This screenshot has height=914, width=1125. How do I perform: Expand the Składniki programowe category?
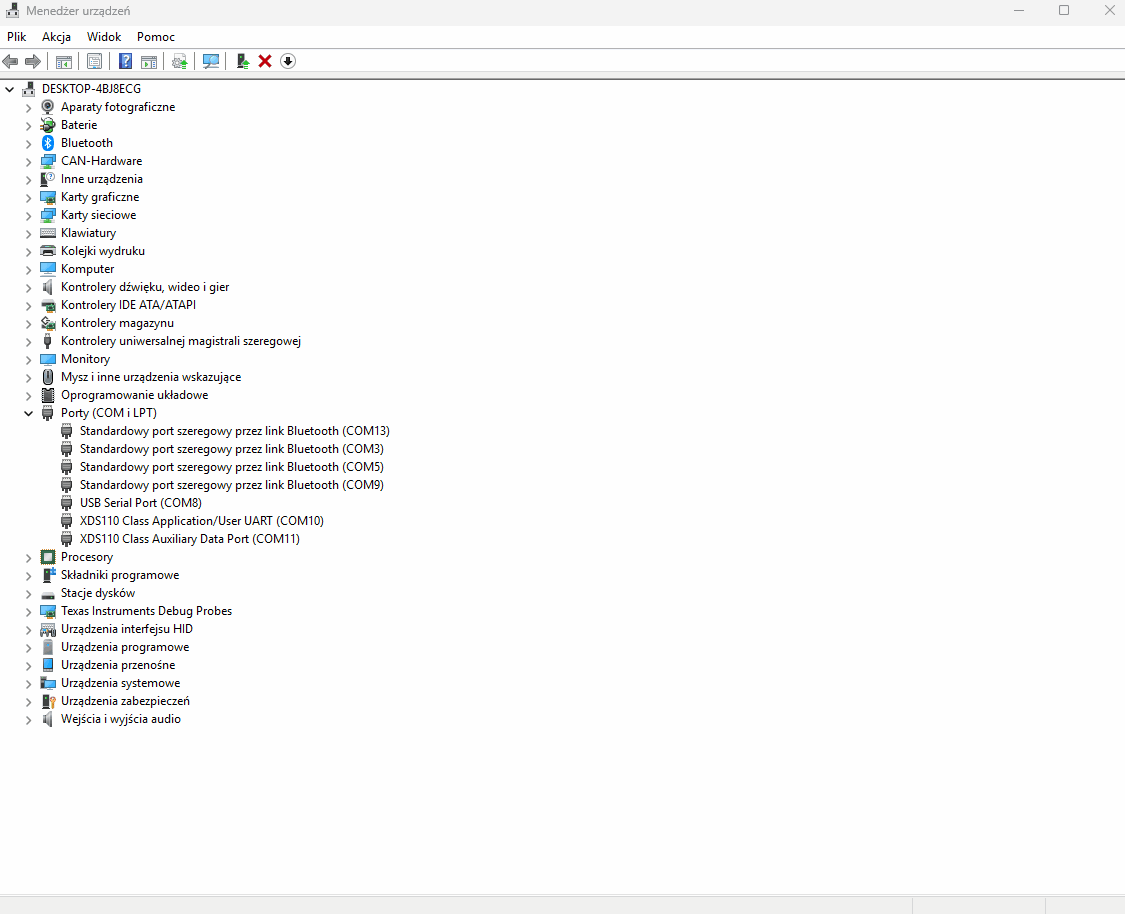coord(29,575)
